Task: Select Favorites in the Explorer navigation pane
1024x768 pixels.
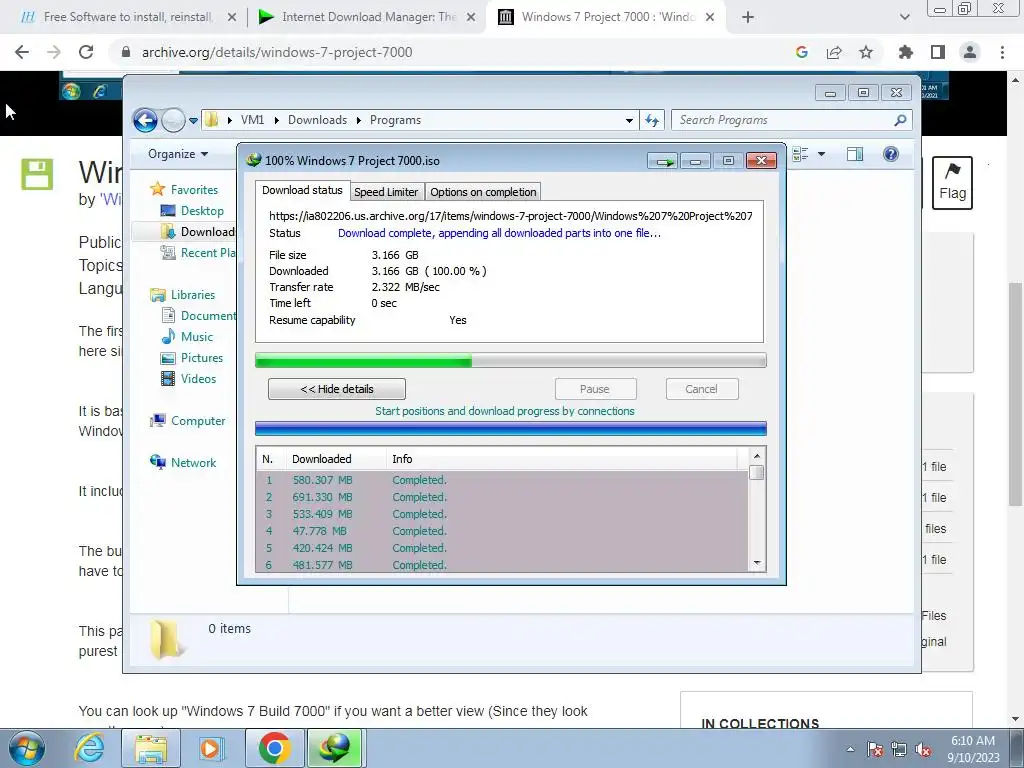Action: [185, 189]
